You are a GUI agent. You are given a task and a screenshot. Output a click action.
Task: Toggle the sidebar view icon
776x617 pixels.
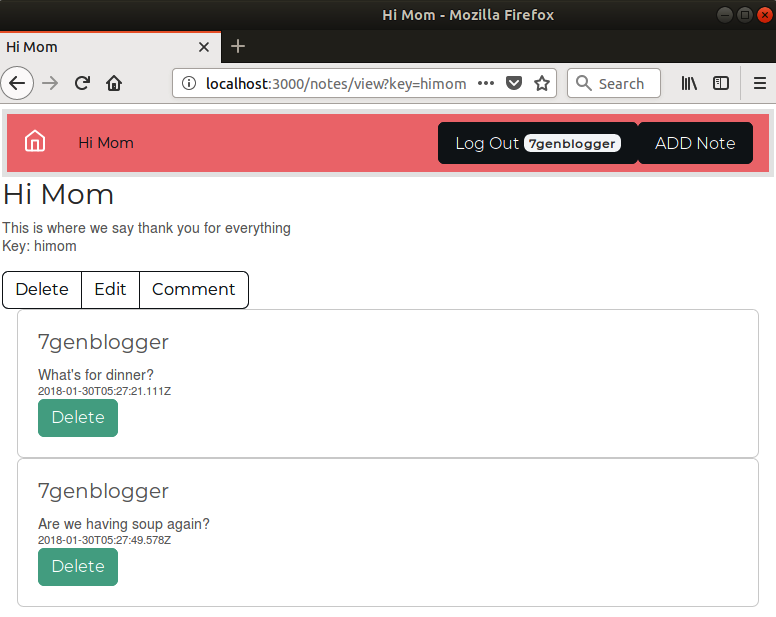(x=720, y=83)
